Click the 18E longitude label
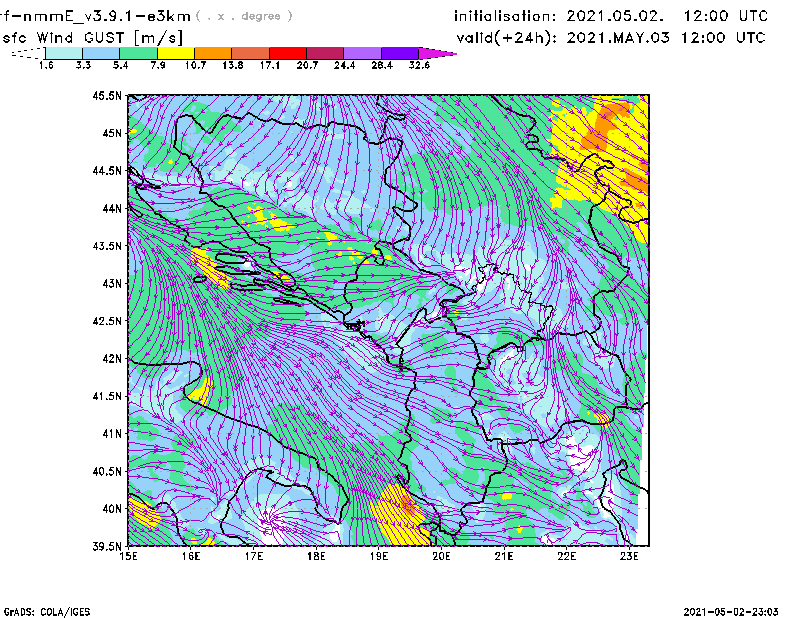 point(316,556)
